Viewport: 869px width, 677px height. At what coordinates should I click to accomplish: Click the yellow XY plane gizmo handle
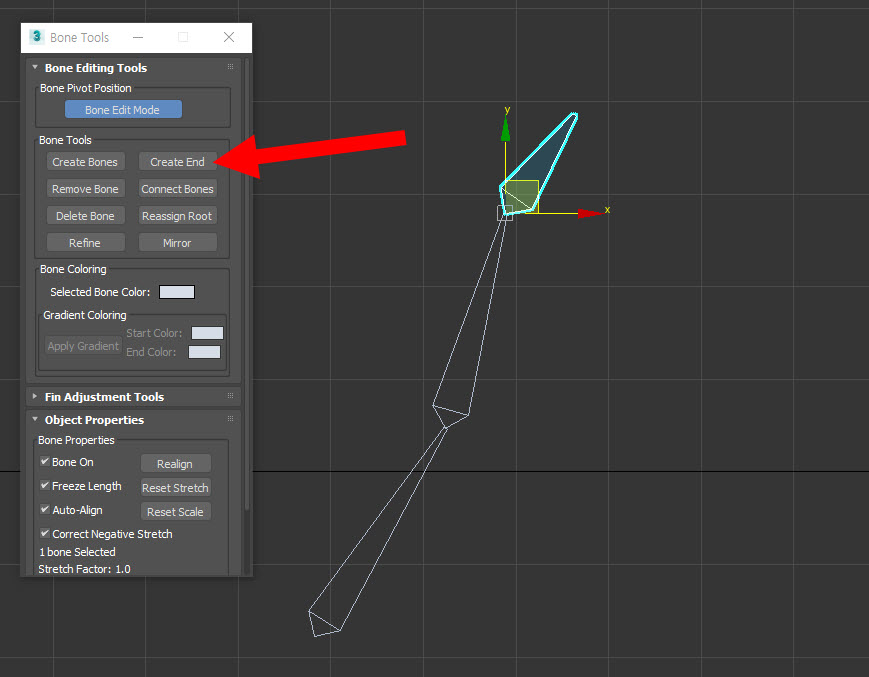(523, 196)
